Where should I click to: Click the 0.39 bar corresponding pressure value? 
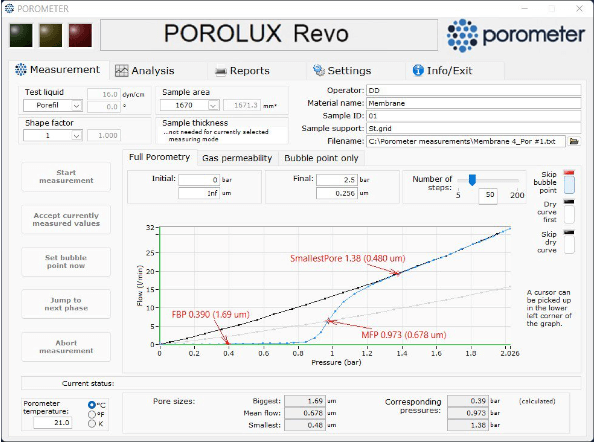click(x=467, y=401)
